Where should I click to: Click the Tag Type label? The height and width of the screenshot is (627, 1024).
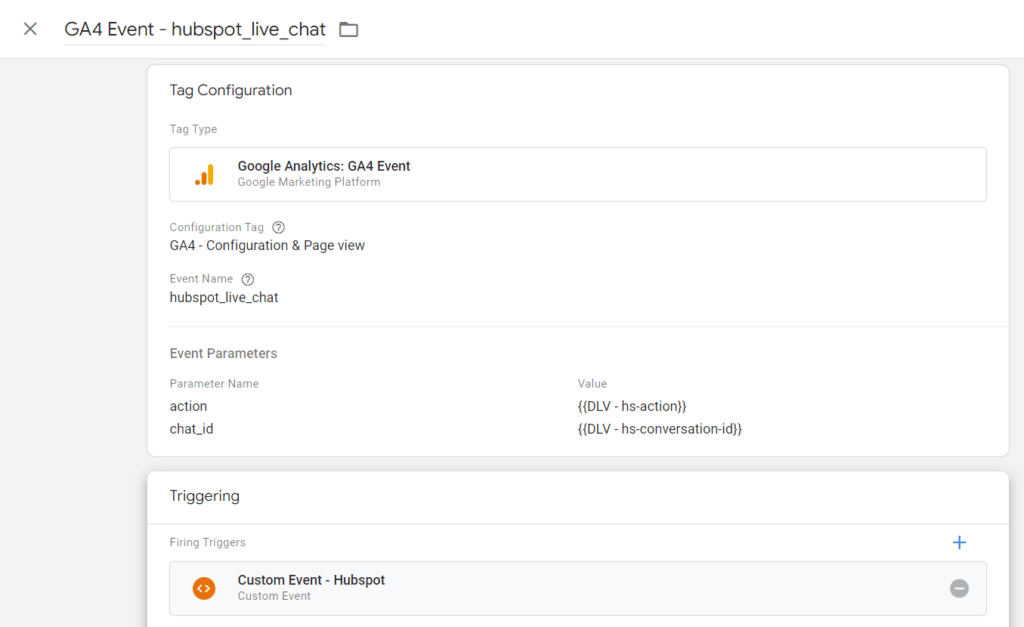tap(193, 129)
